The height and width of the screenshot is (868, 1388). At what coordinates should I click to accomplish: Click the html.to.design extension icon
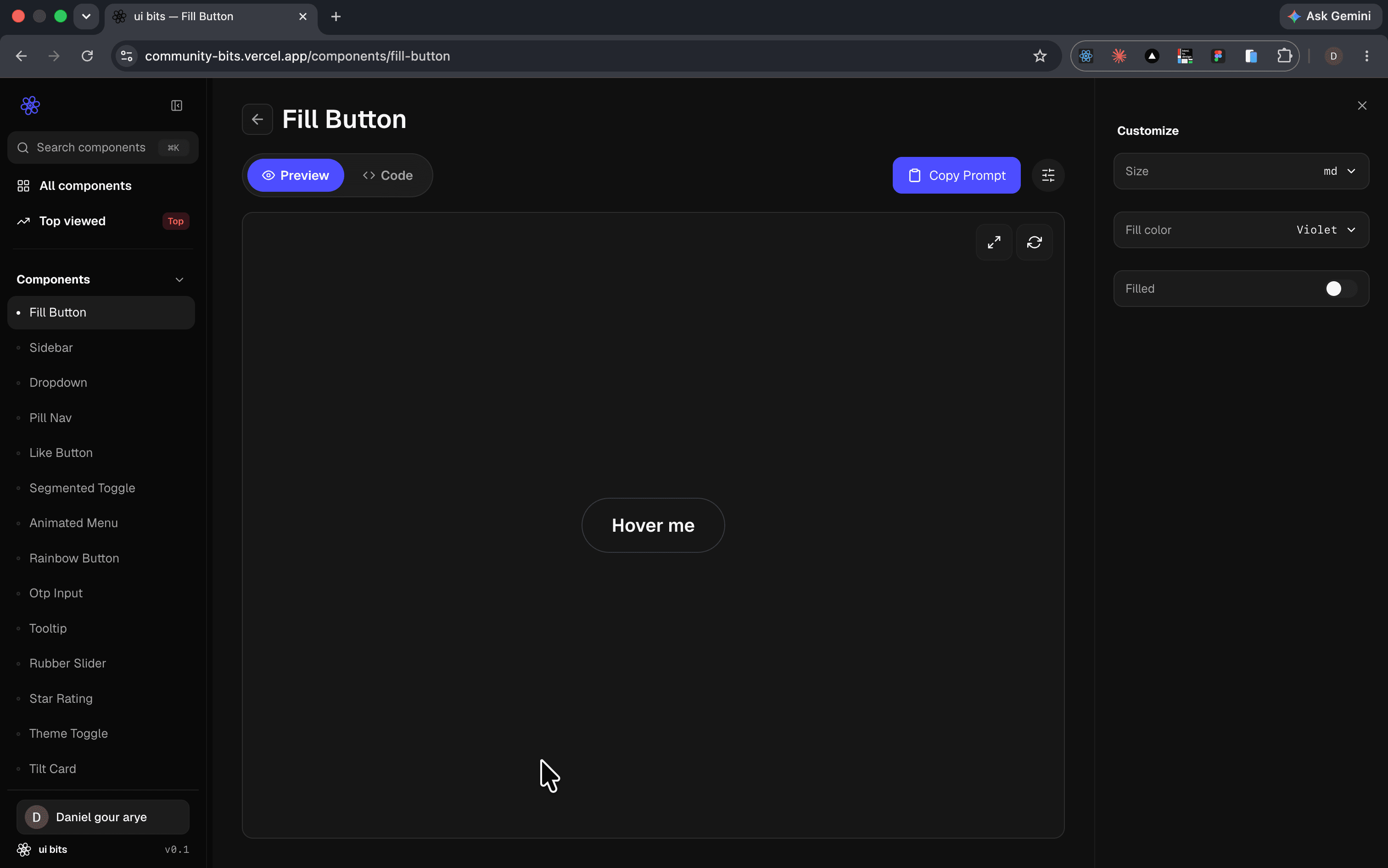pyautogui.click(x=1185, y=56)
